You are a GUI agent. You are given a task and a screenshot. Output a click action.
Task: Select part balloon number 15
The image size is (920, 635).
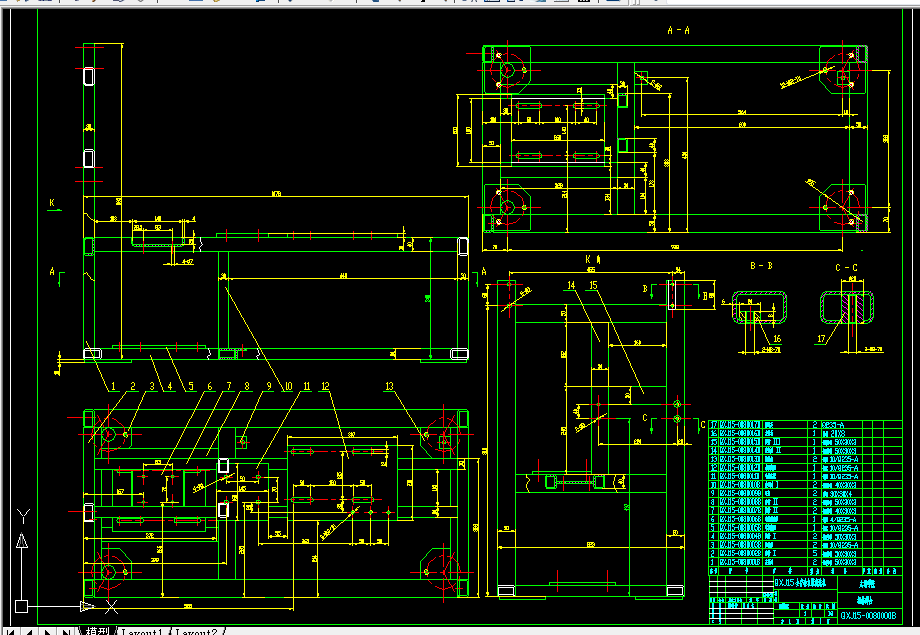tap(593, 285)
